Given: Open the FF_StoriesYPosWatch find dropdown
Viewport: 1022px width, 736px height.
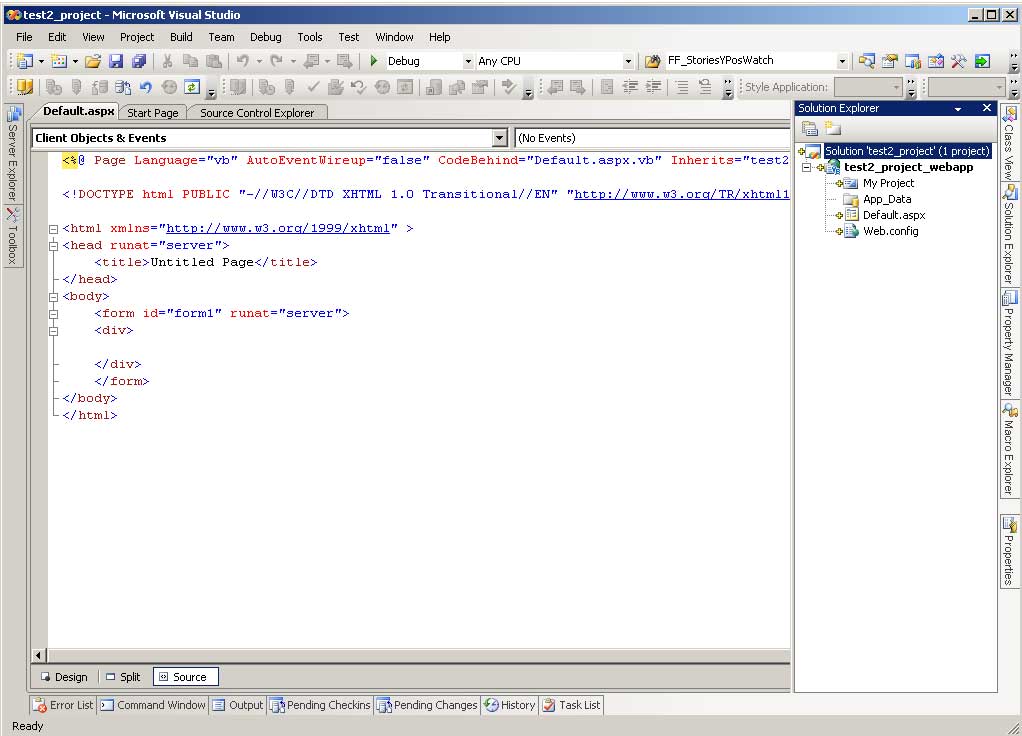Looking at the screenshot, I should click(x=842, y=61).
